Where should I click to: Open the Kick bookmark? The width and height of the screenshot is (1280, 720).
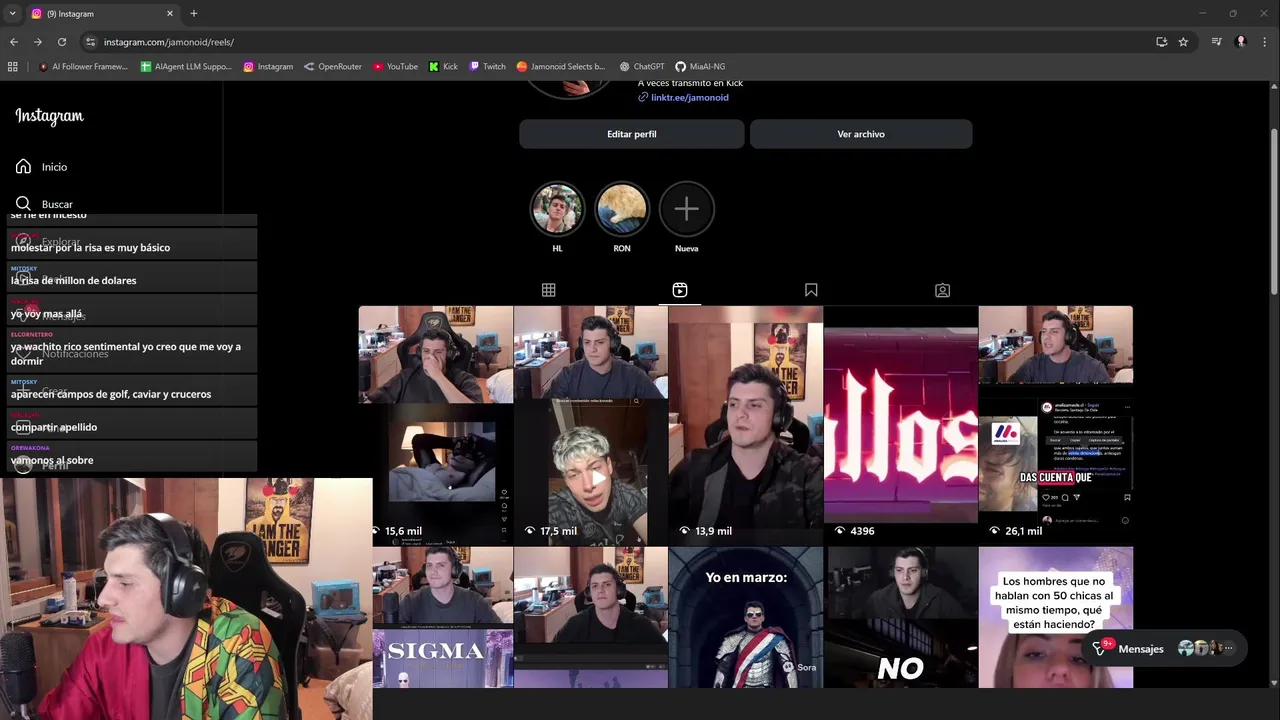[x=443, y=67]
